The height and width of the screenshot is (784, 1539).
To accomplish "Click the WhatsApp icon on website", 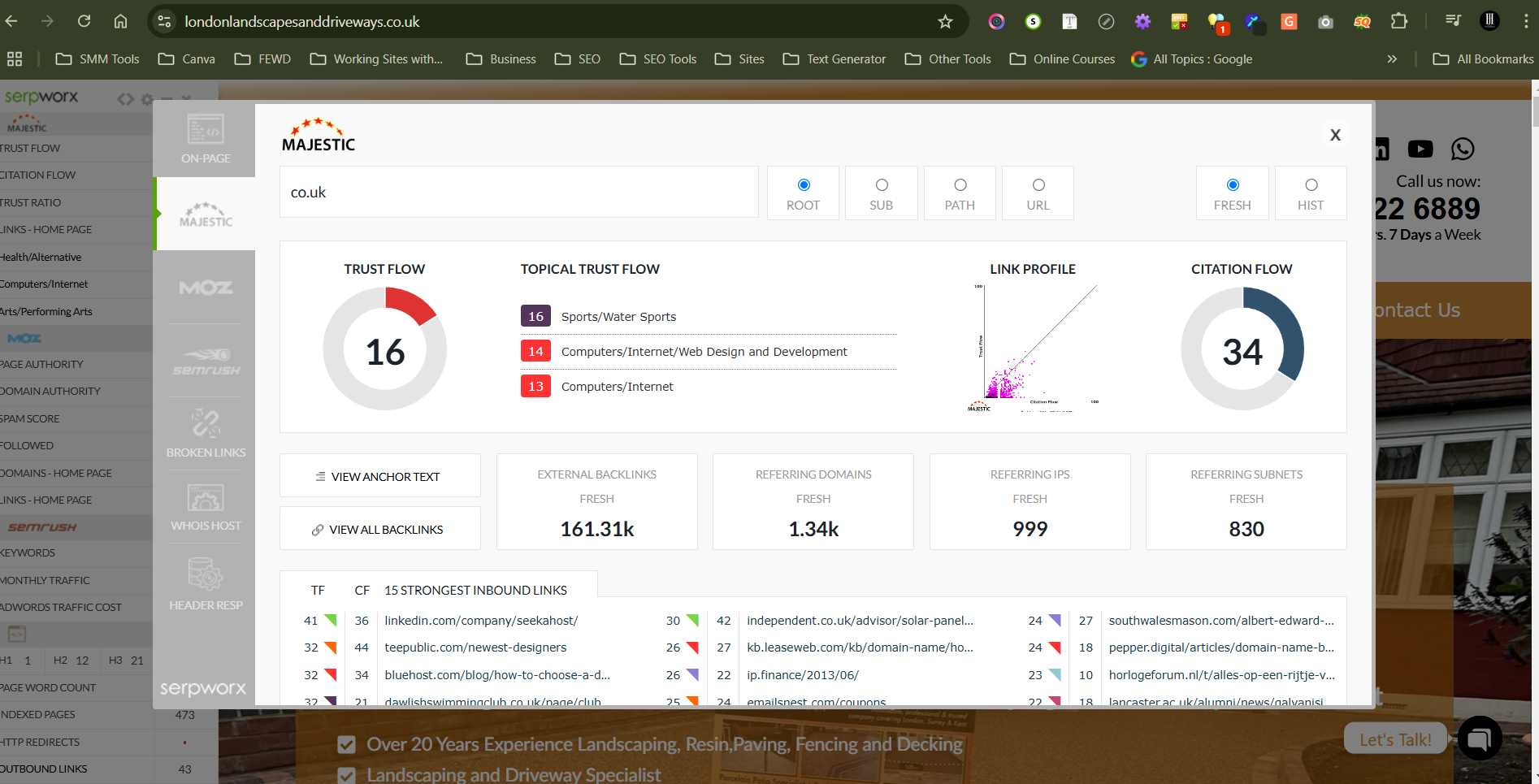I will [1463, 149].
